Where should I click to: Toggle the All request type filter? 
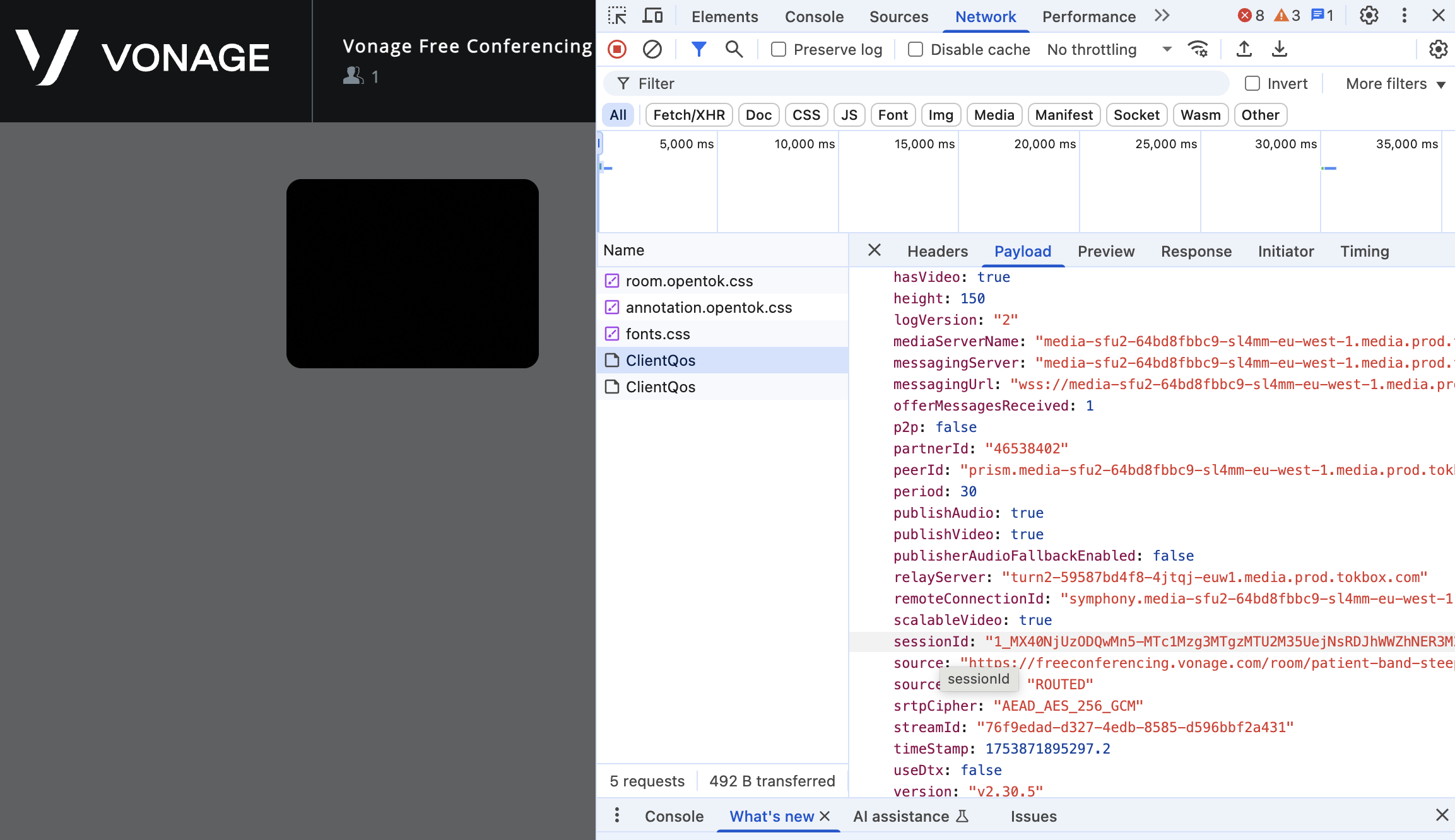pyautogui.click(x=618, y=115)
